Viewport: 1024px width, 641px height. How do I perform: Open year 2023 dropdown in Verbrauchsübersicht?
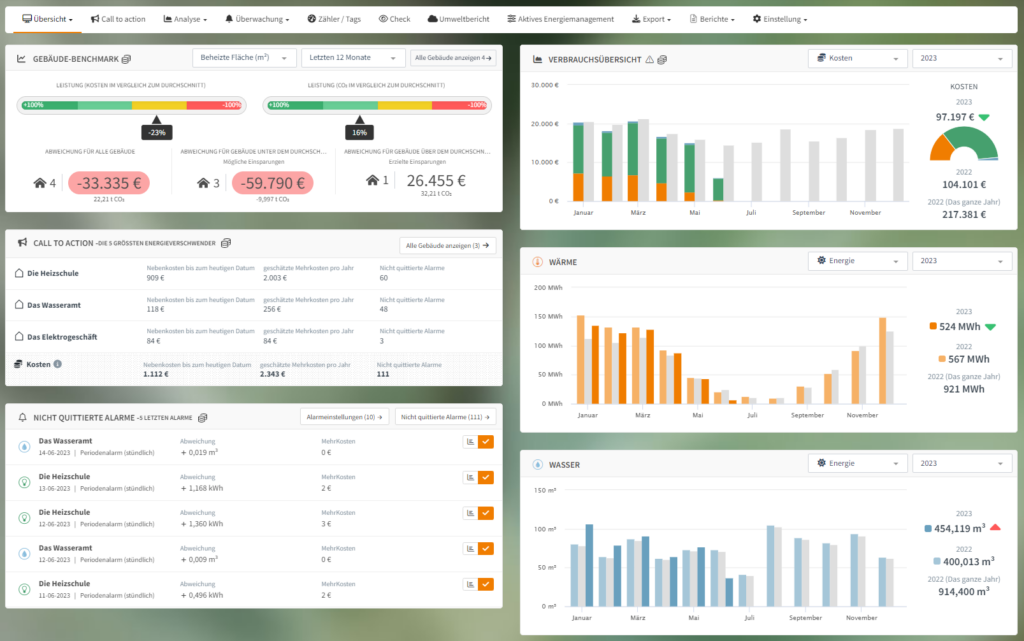coord(962,58)
